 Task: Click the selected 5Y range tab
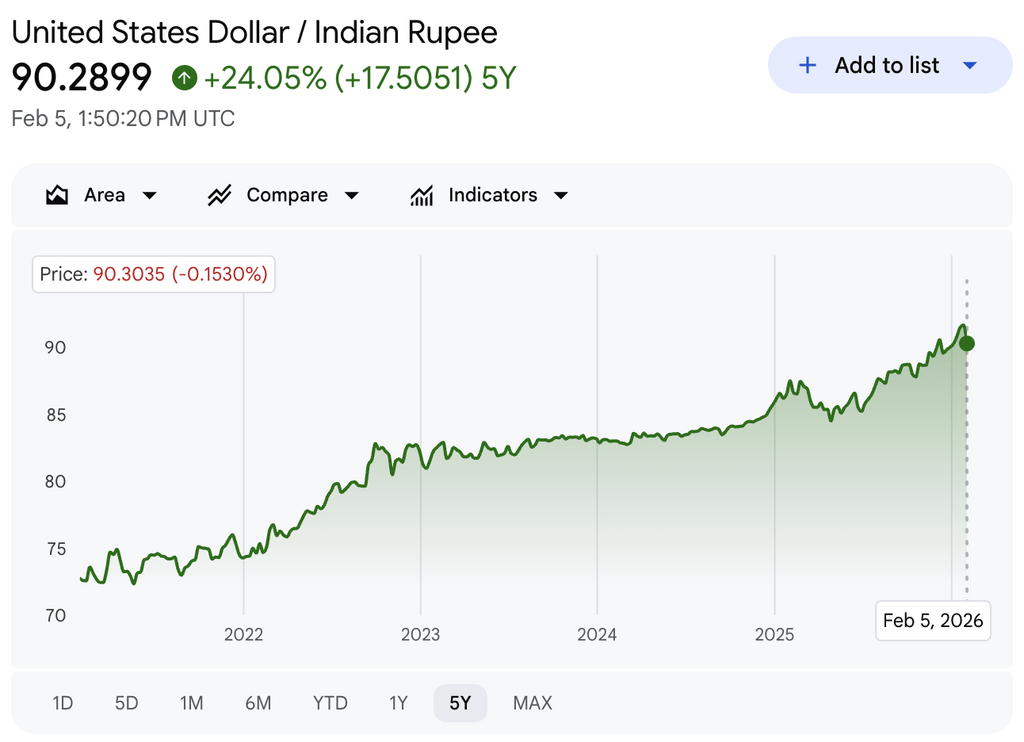(460, 703)
